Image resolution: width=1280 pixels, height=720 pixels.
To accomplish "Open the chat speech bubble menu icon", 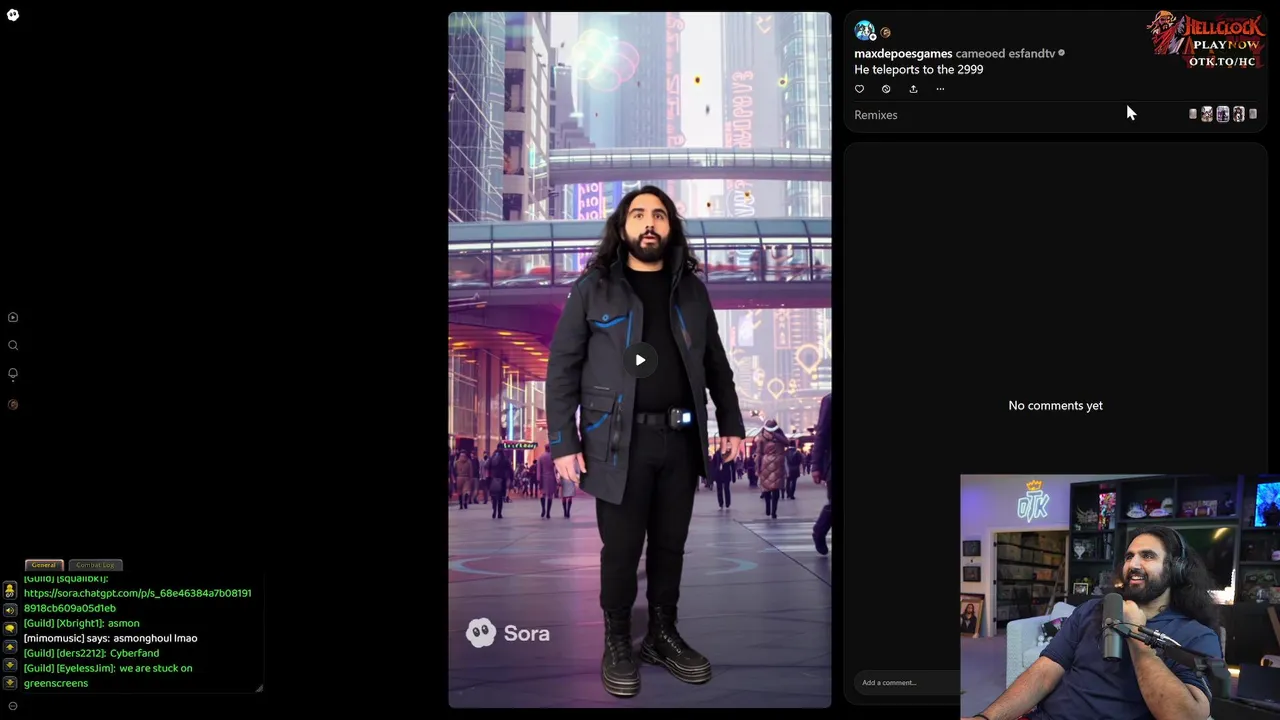I will (10, 628).
